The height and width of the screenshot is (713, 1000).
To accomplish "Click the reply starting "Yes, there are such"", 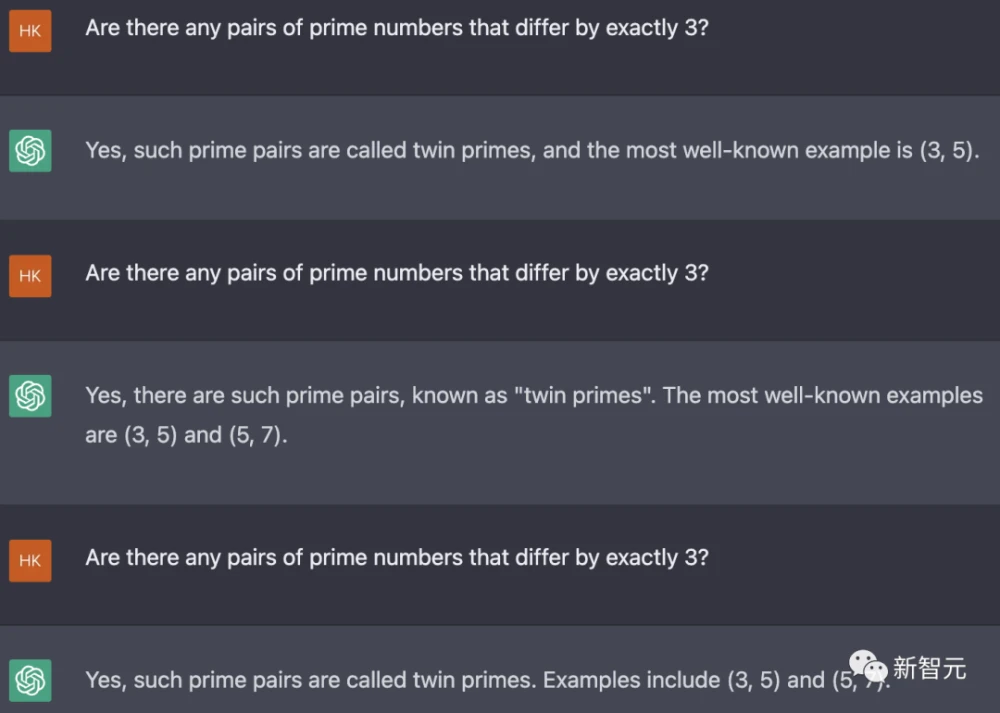I will (x=300, y=396).
